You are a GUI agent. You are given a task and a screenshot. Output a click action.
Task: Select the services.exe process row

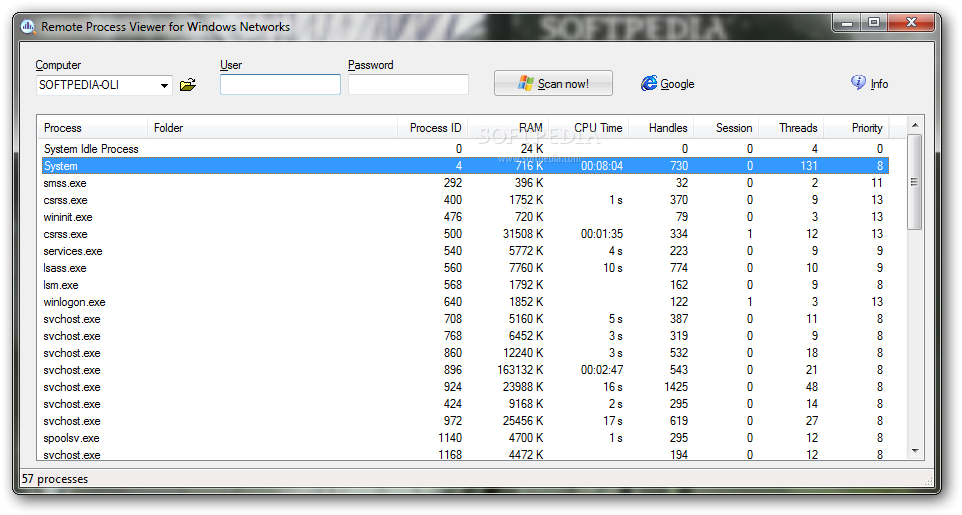[x=465, y=251]
